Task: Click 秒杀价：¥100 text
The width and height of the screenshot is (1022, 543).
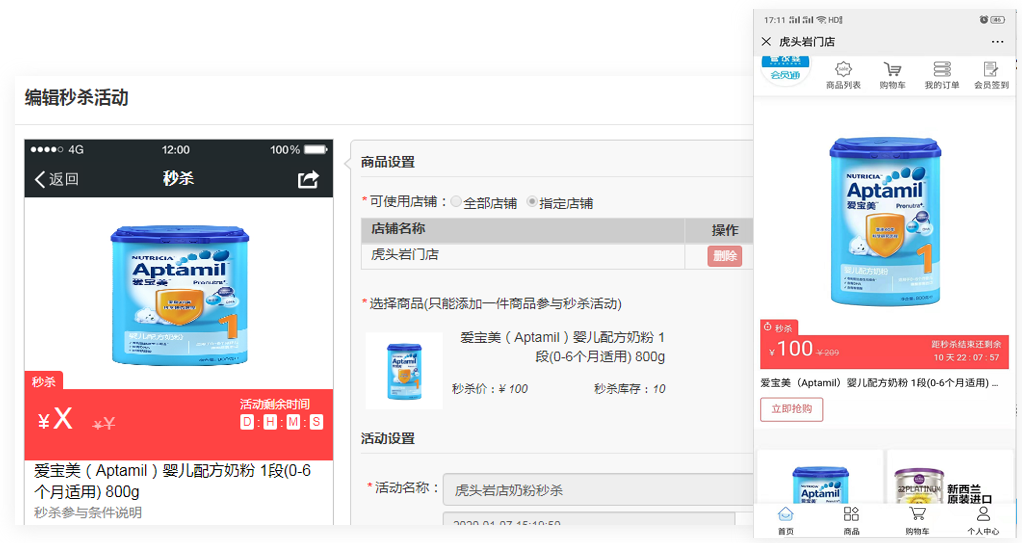Action: tap(489, 389)
